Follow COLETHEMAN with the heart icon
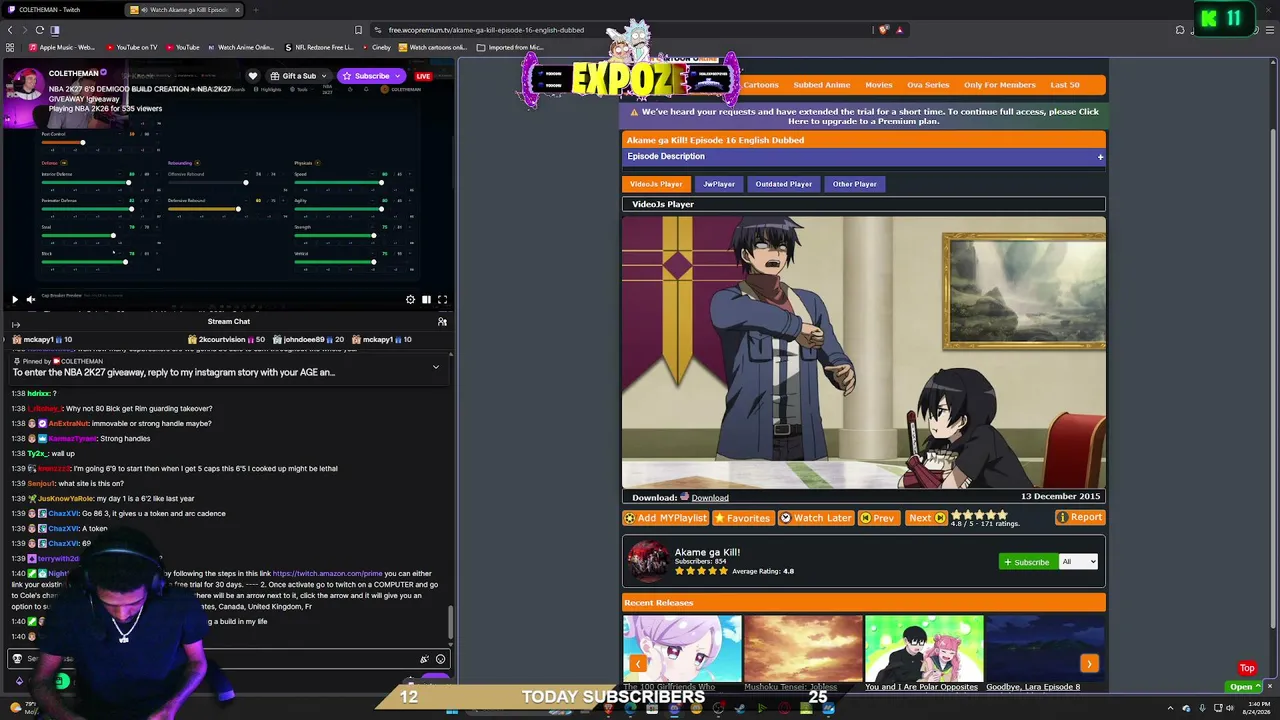Viewport: 1280px width, 720px height. coord(253,76)
